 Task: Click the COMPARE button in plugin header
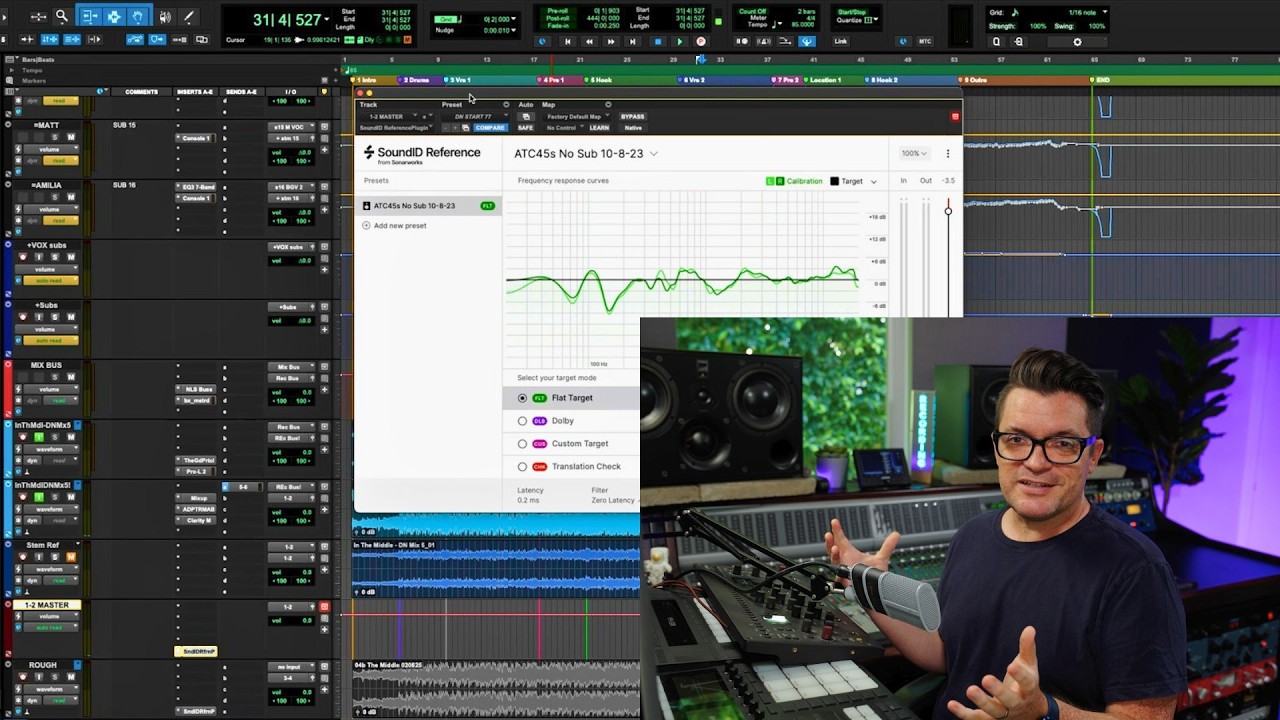(490, 128)
